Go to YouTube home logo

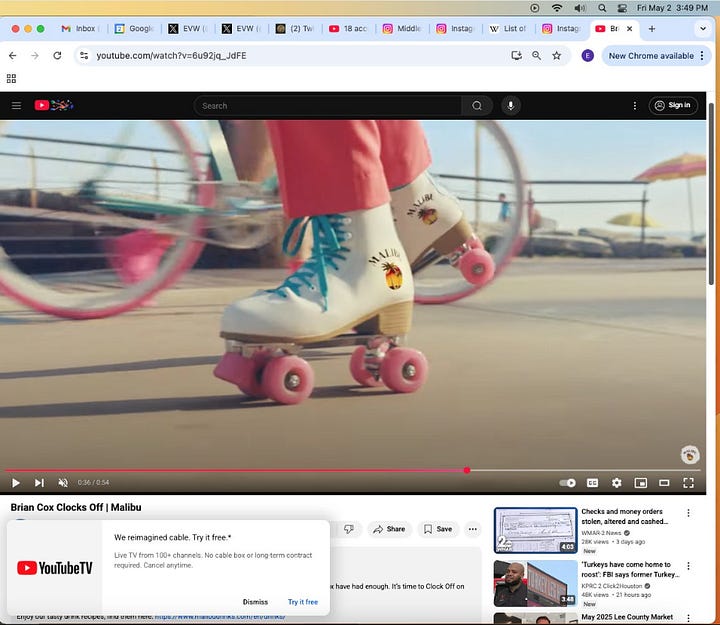54,106
